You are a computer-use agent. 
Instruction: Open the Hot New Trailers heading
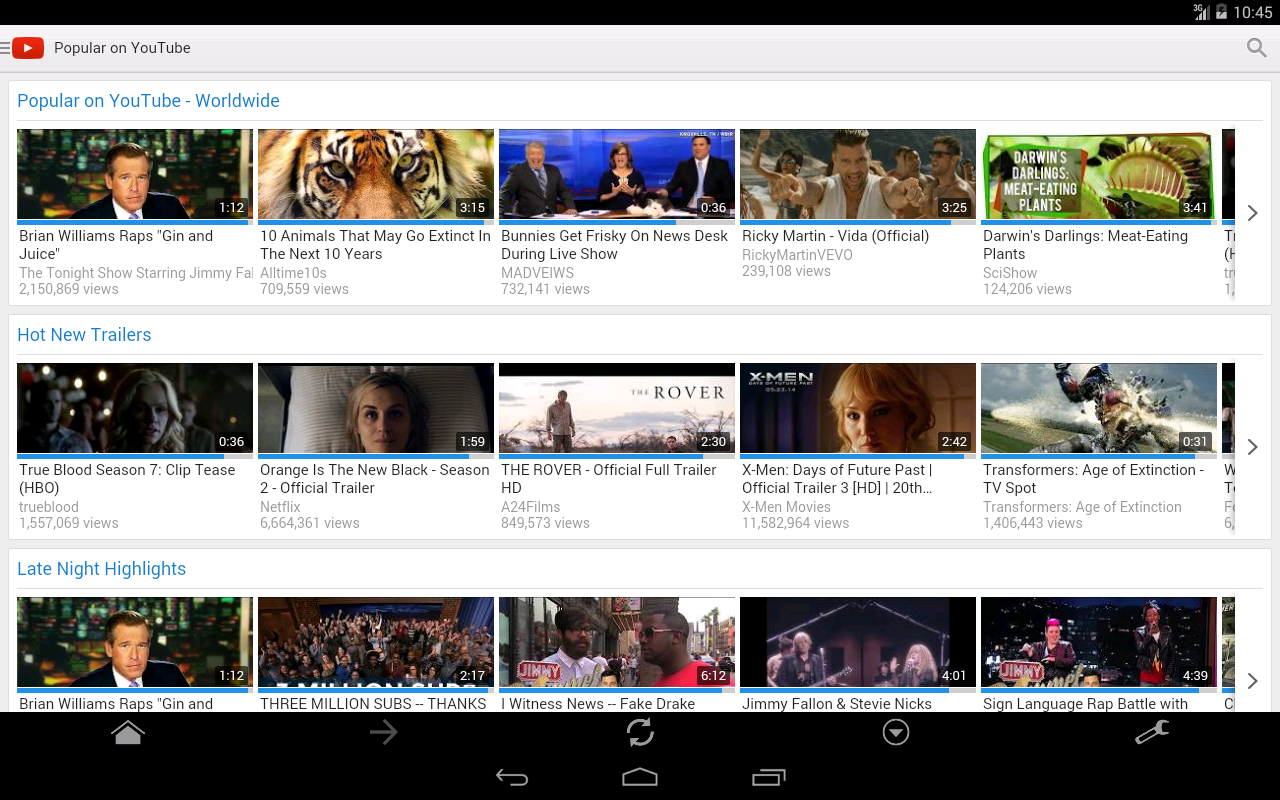click(x=84, y=335)
